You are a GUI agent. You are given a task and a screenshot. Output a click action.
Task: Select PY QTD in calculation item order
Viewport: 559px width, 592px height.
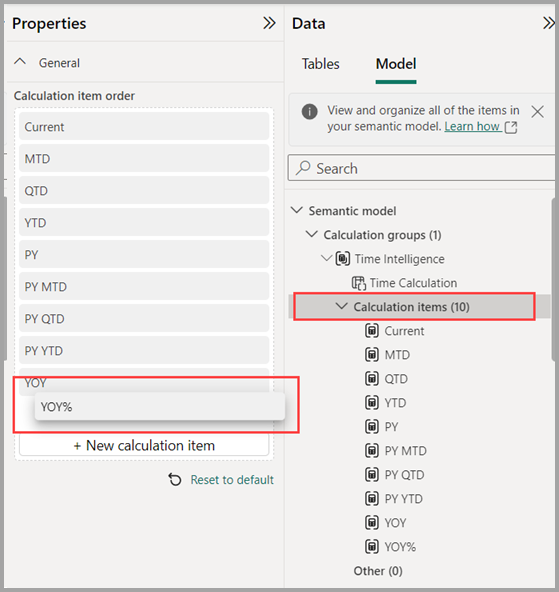[144, 319]
